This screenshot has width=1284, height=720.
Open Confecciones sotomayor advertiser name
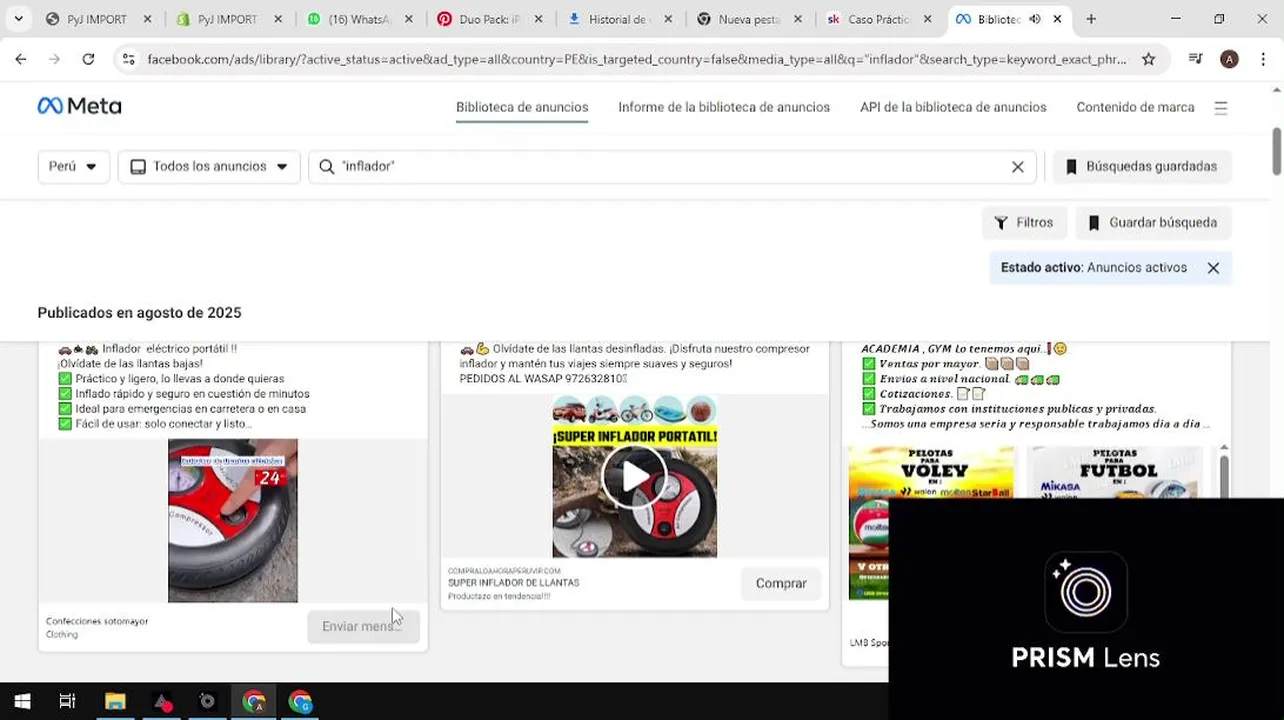(x=97, y=621)
